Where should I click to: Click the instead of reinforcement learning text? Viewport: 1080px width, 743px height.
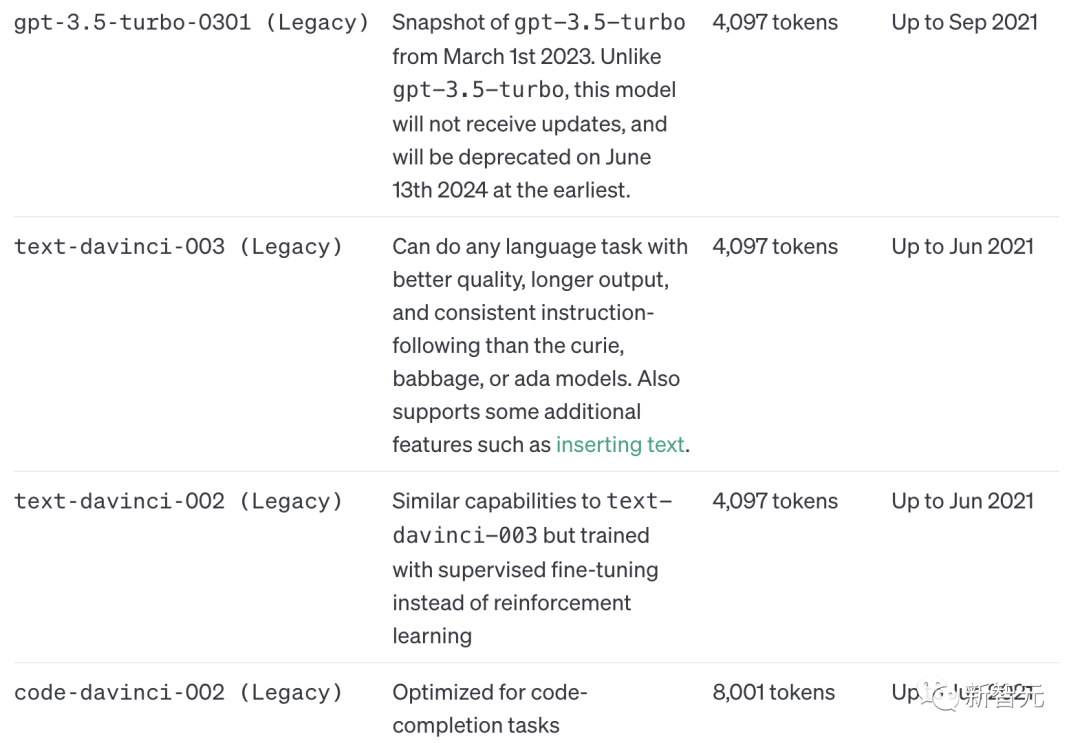tap(511, 620)
